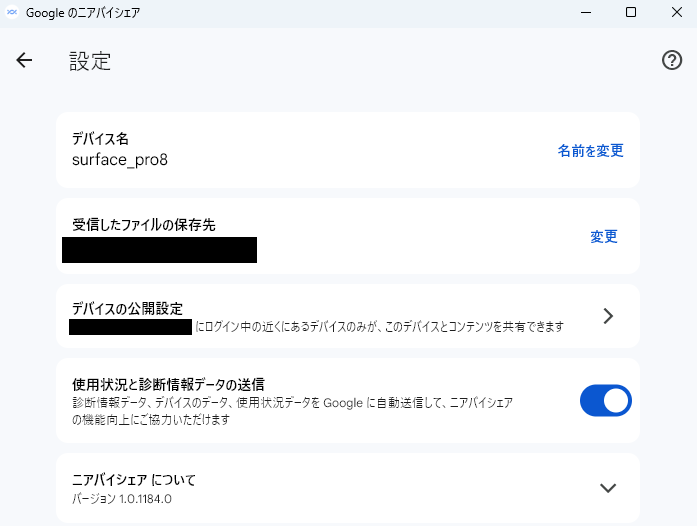Click the Nearby Share app icon in title bar

click(x=13, y=13)
